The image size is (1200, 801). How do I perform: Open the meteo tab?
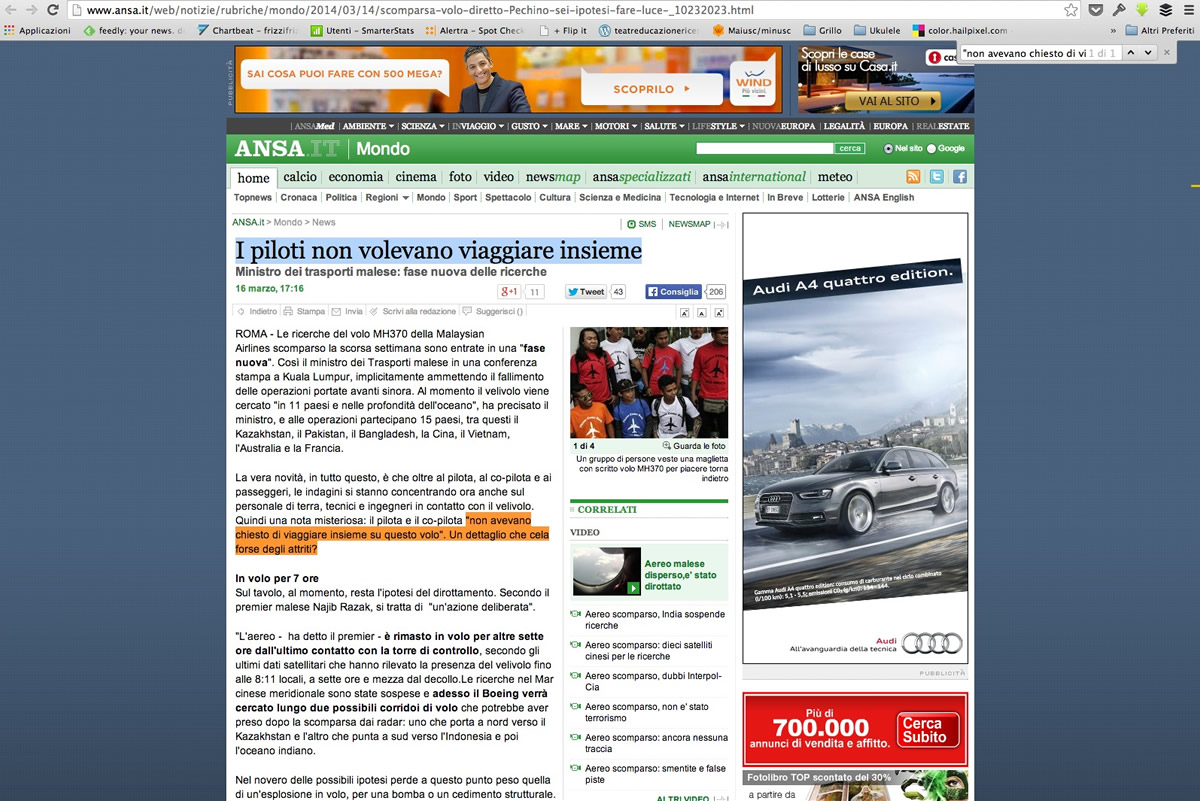835,177
